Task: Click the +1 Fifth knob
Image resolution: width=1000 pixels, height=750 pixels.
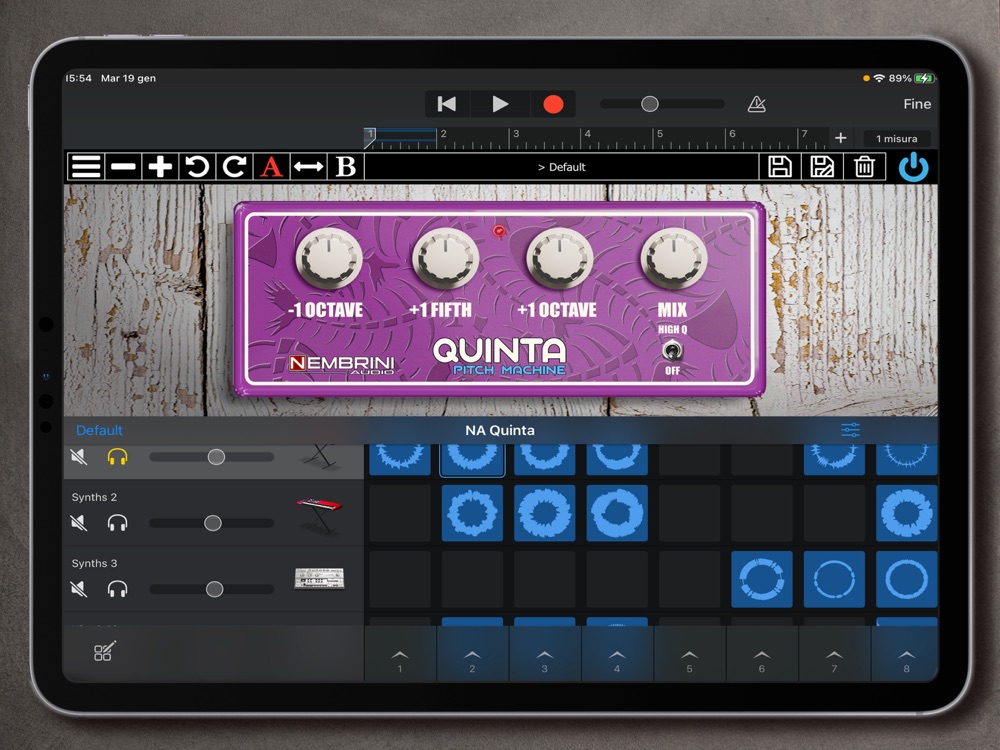Action: [445, 258]
